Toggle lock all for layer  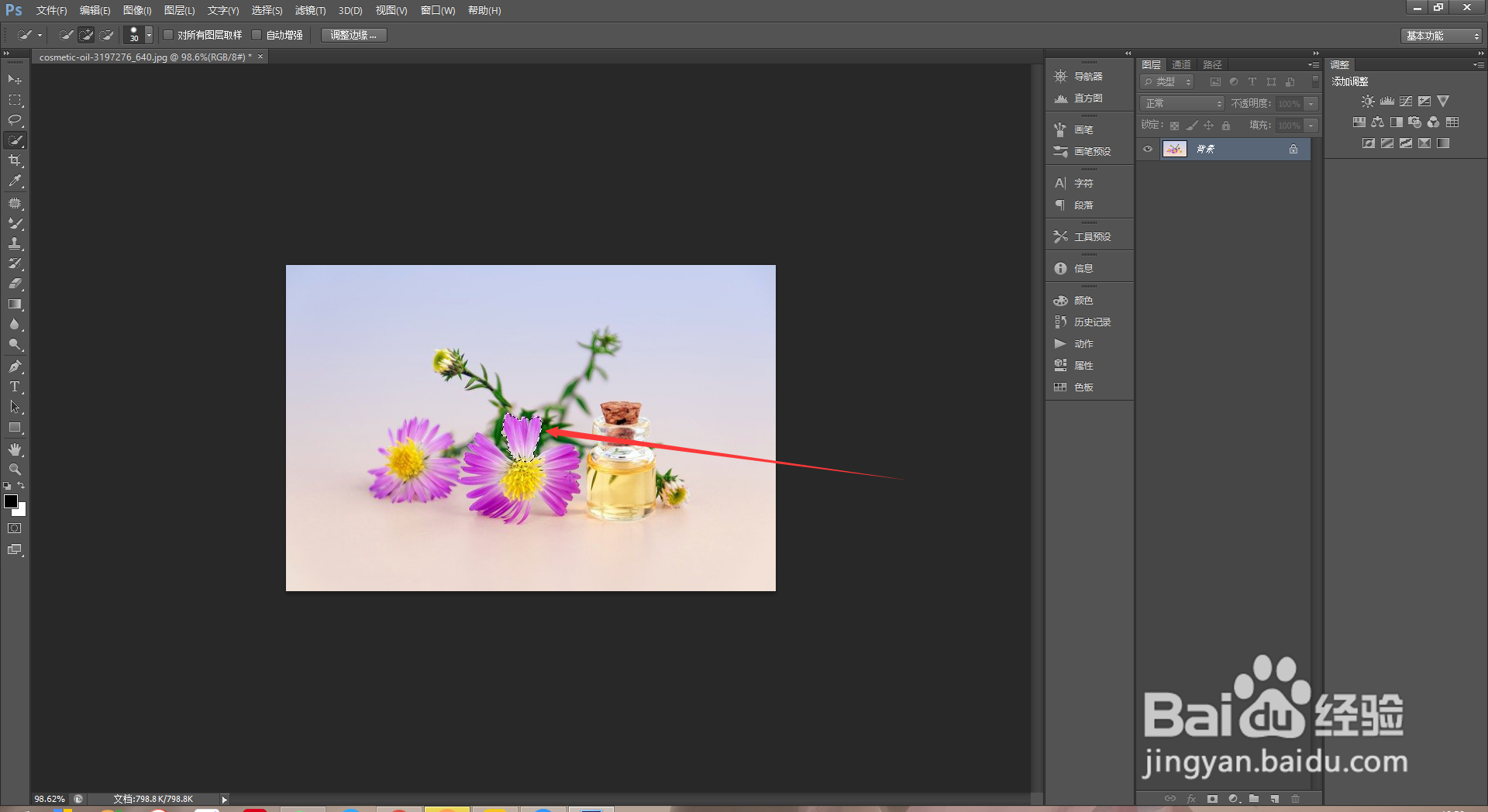pos(1225,126)
